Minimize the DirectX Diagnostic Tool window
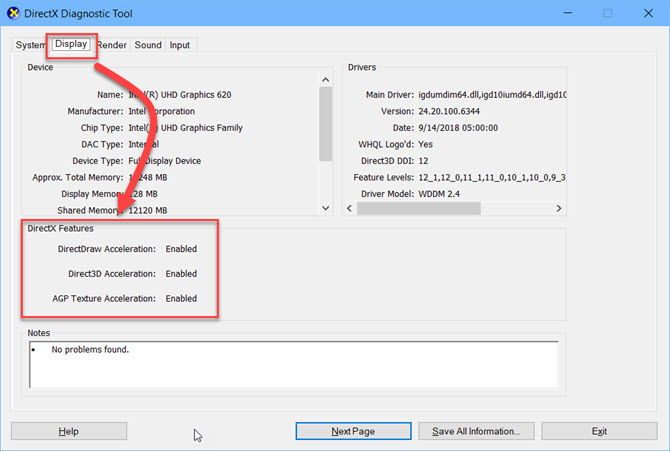The image size is (670, 452). 567,13
